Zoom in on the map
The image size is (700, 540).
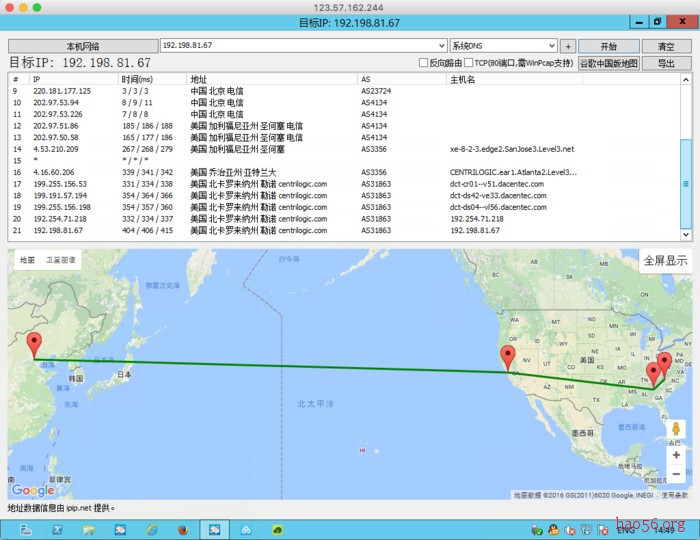click(x=676, y=455)
